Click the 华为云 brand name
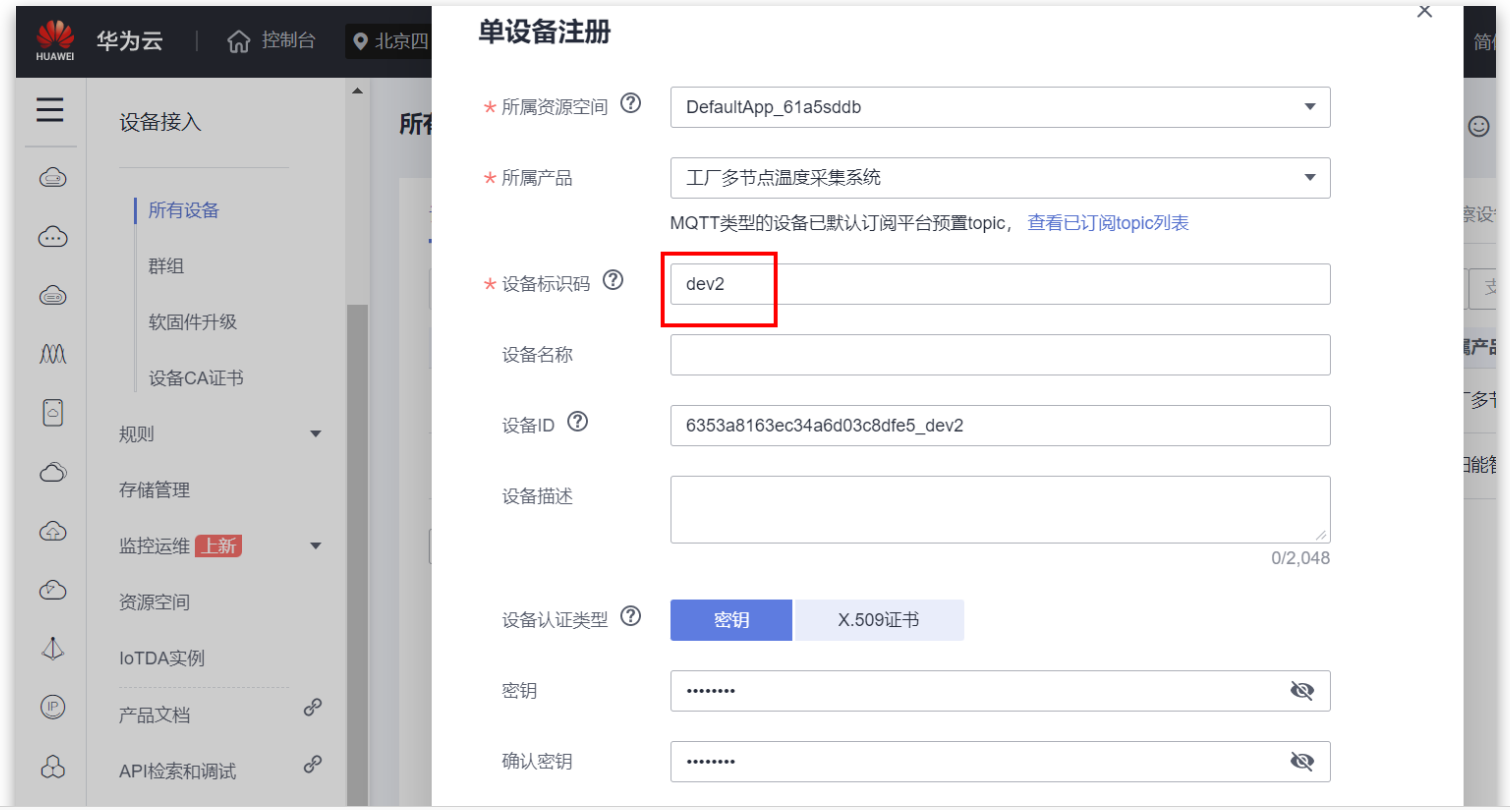Image resolution: width=1510 pixels, height=810 pixels. pos(130,42)
